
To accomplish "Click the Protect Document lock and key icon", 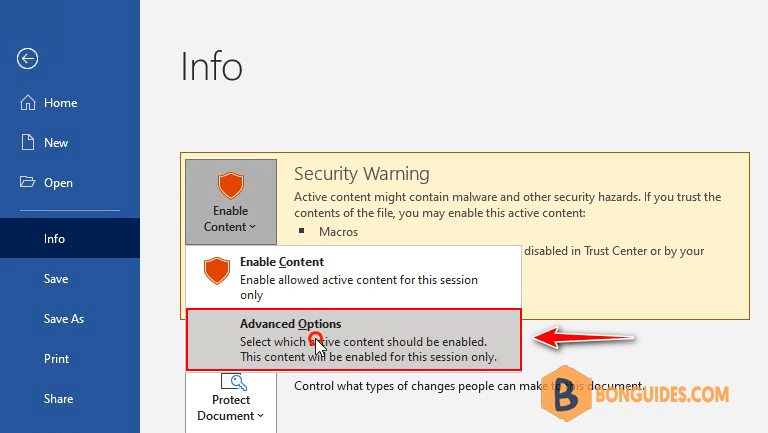I will pyautogui.click(x=234, y=382).
